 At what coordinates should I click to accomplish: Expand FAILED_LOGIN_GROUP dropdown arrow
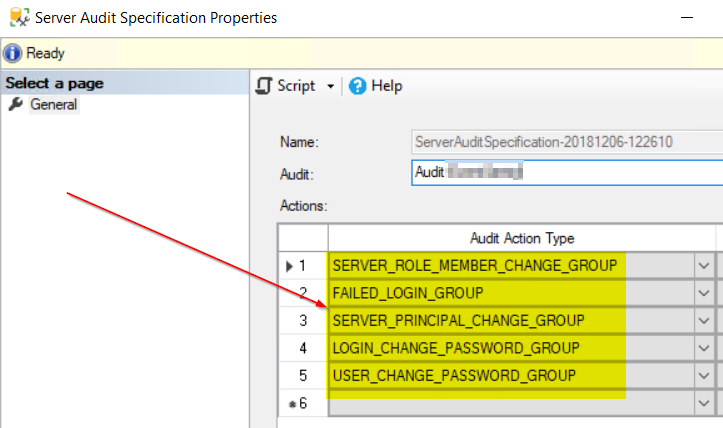point(704,293)
